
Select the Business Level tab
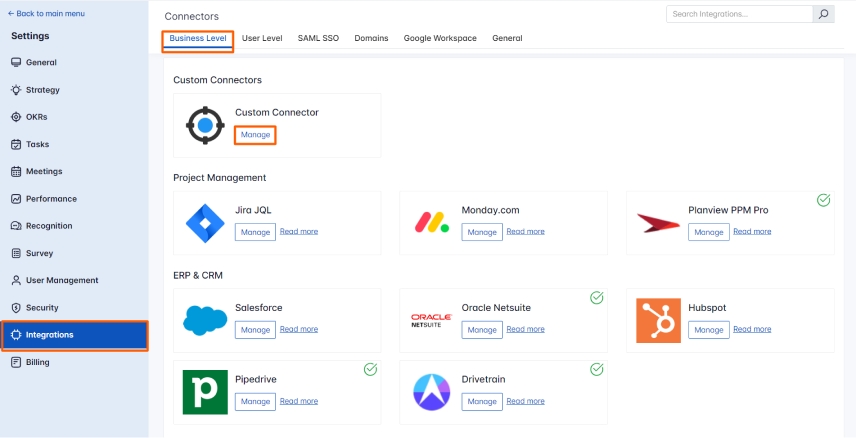tap(198, 38)
